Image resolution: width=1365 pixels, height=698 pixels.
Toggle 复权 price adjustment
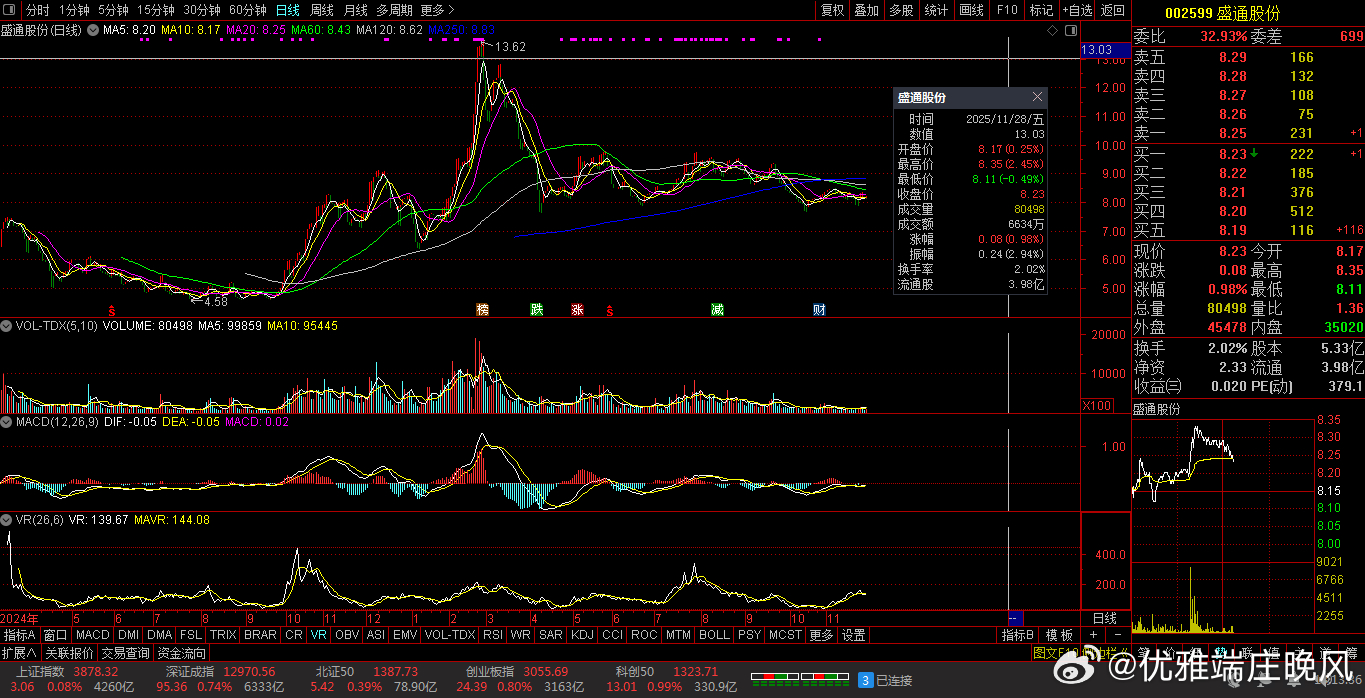coord(832,10)
